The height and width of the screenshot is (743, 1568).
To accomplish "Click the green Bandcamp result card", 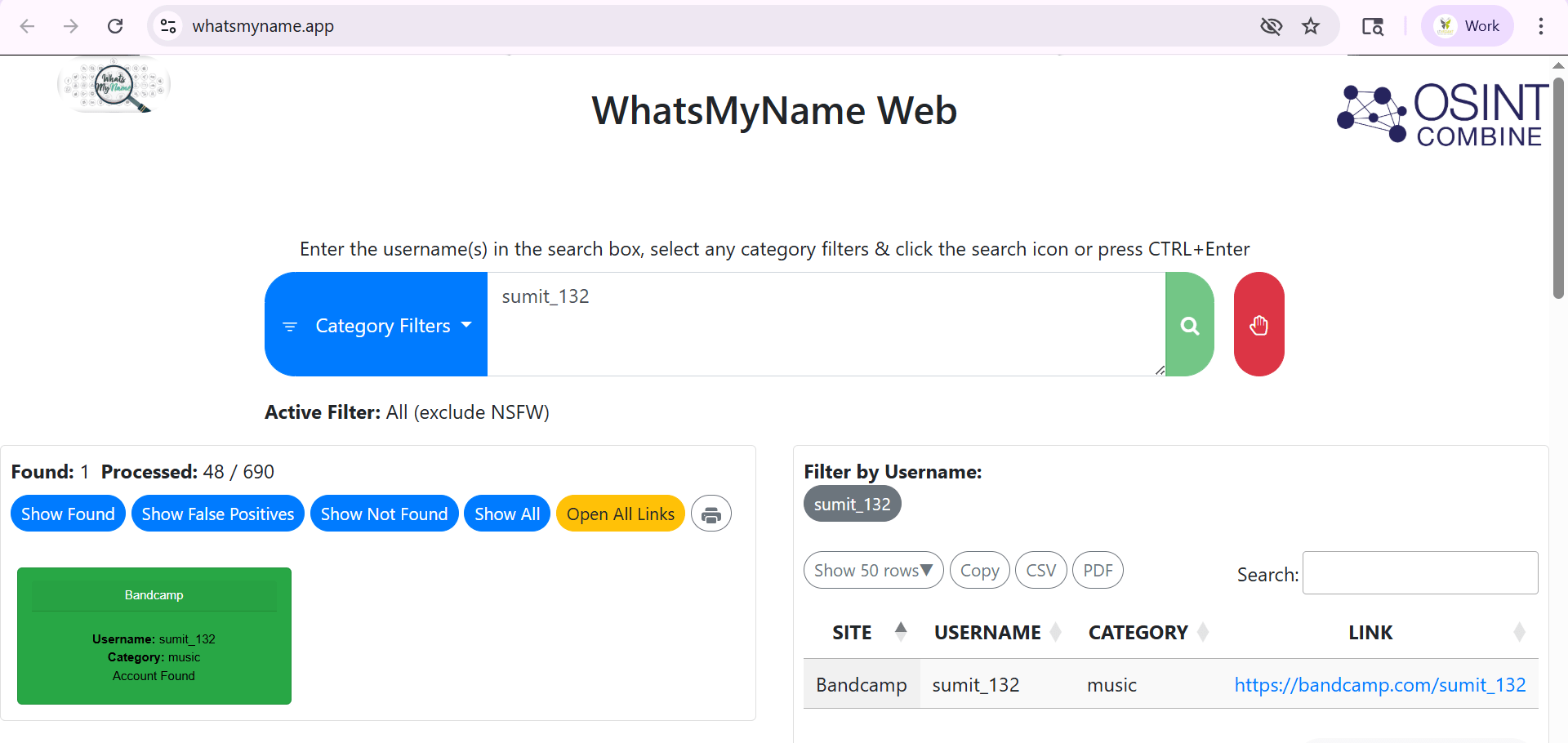I will pyautogui.click(x=154, y=636).
